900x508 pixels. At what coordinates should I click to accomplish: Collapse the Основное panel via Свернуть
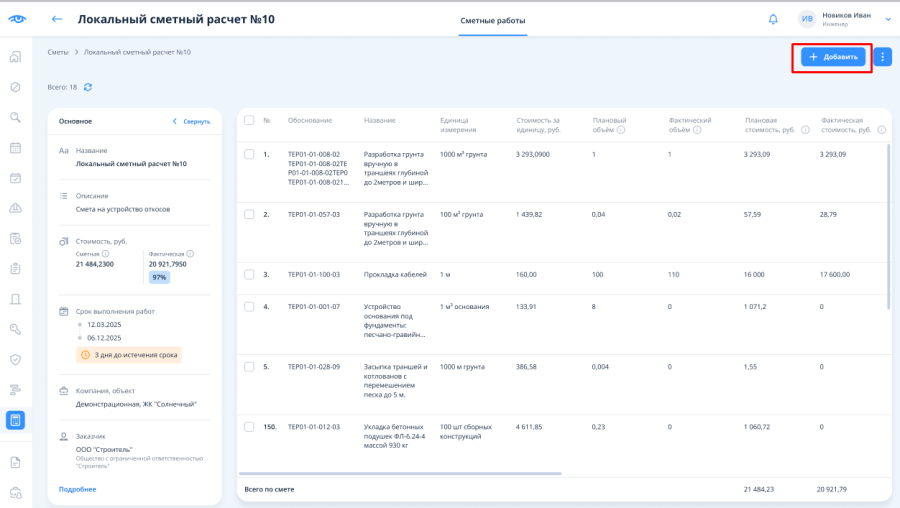192,122
